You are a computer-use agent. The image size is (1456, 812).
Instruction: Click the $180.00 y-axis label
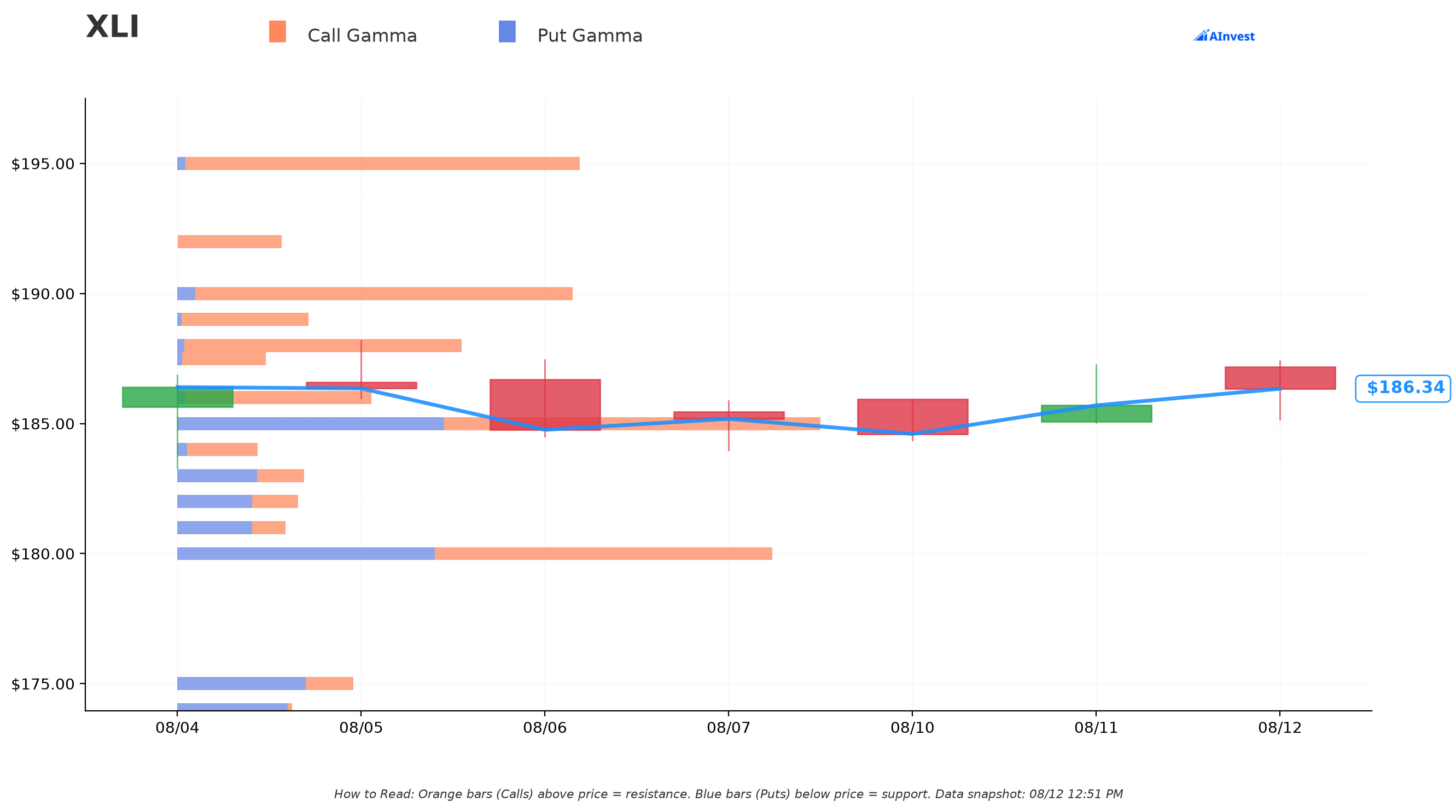[x=43, y=554]
